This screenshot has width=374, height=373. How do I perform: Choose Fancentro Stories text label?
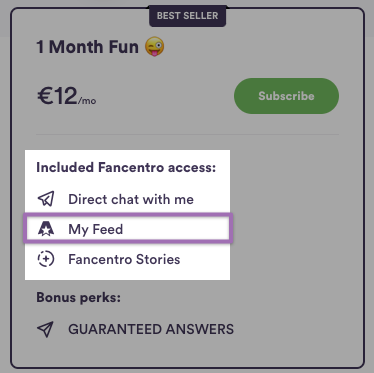[x=124, y=259]
